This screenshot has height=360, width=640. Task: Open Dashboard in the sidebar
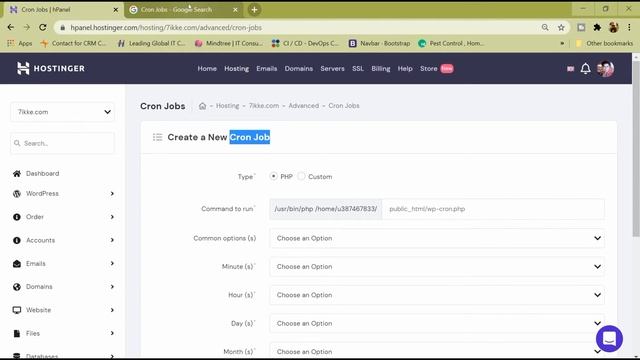pos(42,173)
